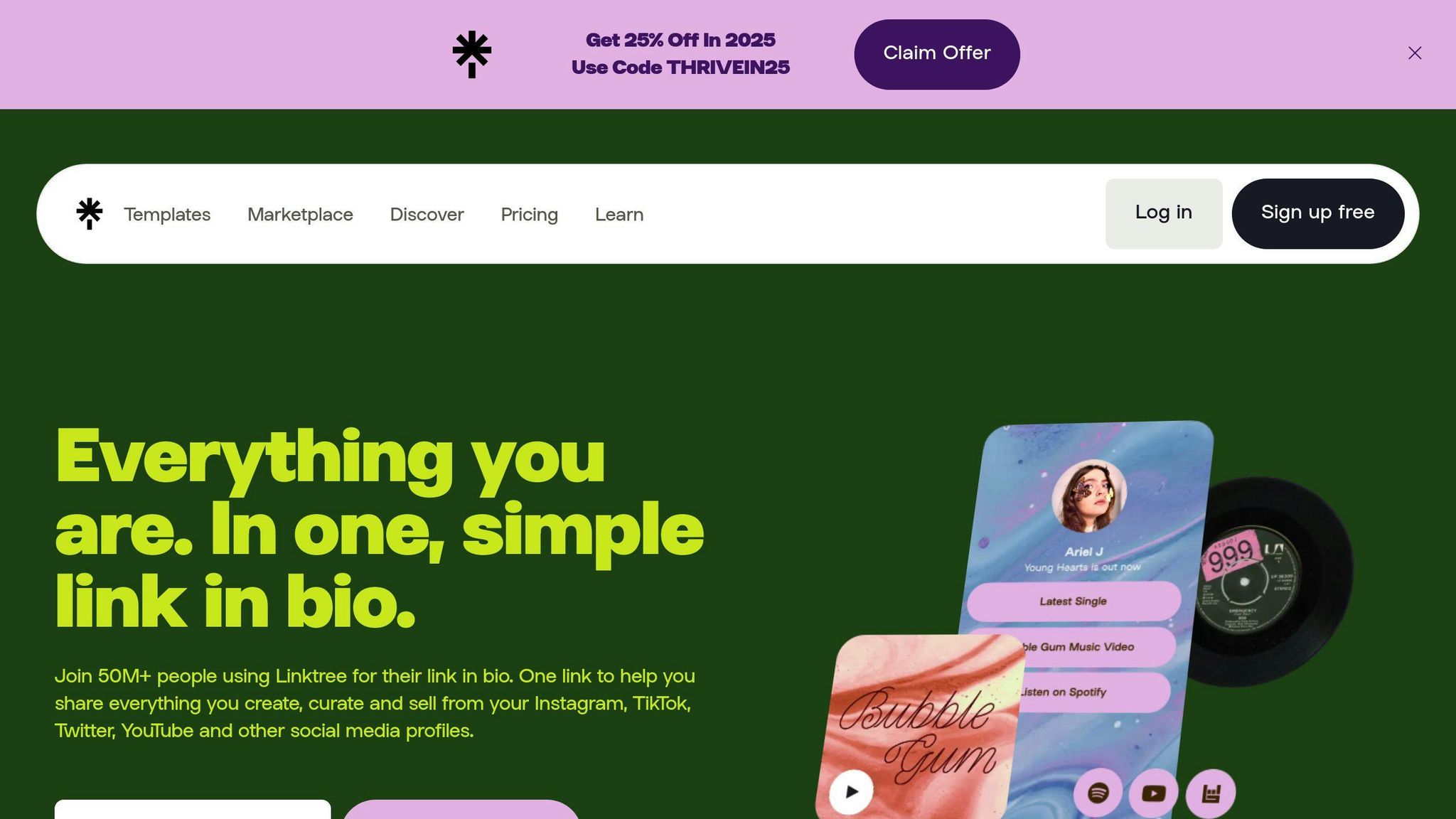Open the Learn menu
Image resolution: width=1456 pixels, height=819 pixels.
(619, 214)
